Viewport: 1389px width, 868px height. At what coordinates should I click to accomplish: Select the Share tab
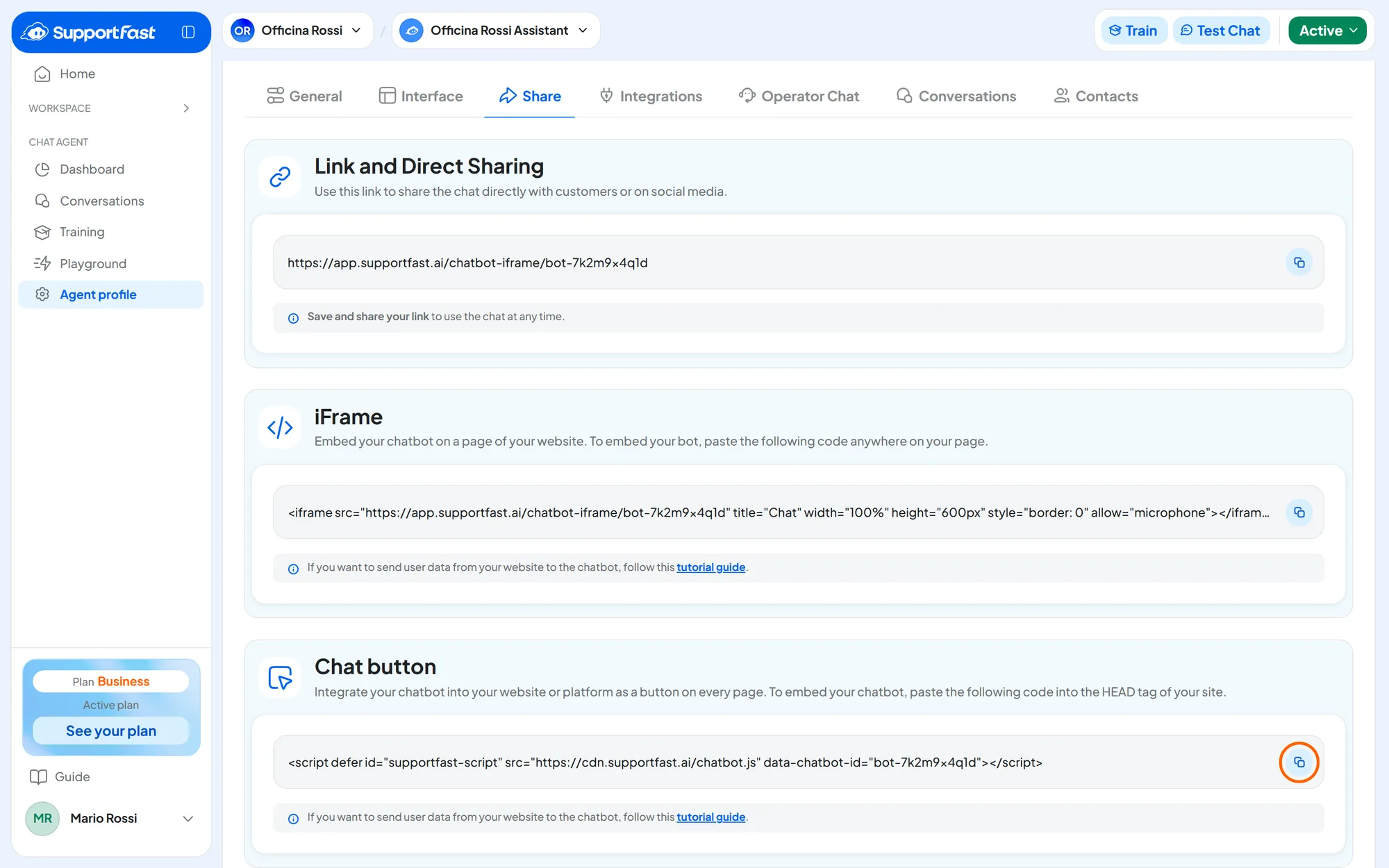click(x=529, y=96)
